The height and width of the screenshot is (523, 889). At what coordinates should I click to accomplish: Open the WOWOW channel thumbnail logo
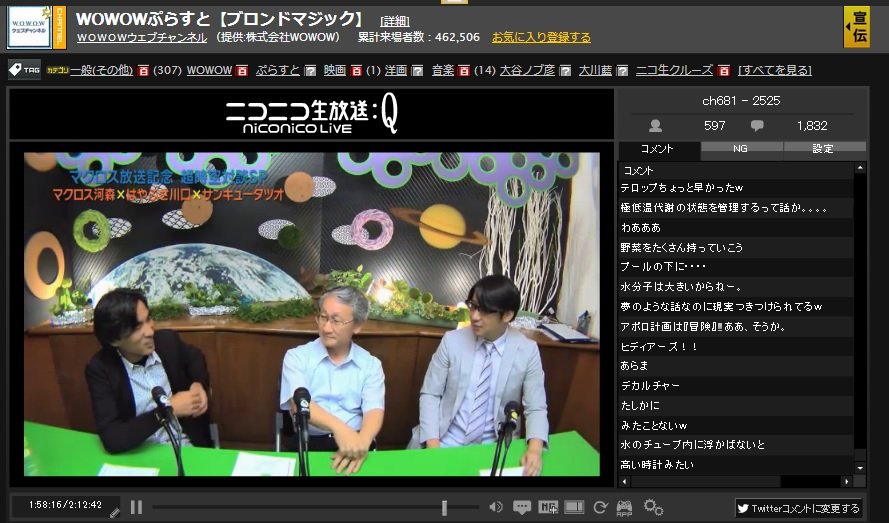pyautogui.click(x=29, y=27)
